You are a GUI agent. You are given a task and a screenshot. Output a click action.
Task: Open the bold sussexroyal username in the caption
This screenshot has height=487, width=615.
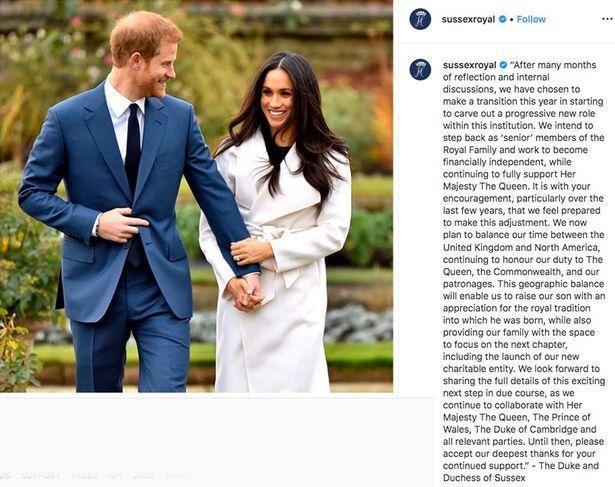click(x=469, y=65)
